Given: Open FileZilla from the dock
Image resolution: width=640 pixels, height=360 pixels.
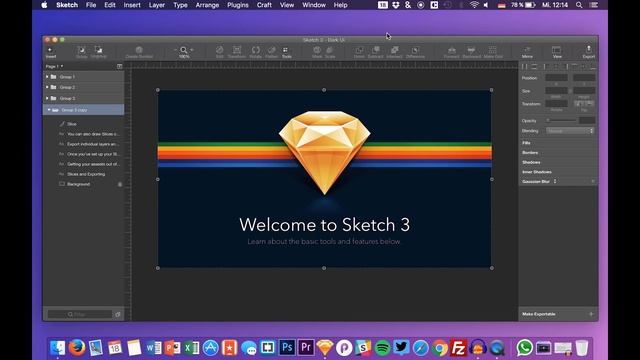Looking at the screenshot, I should tap(459, 348).
